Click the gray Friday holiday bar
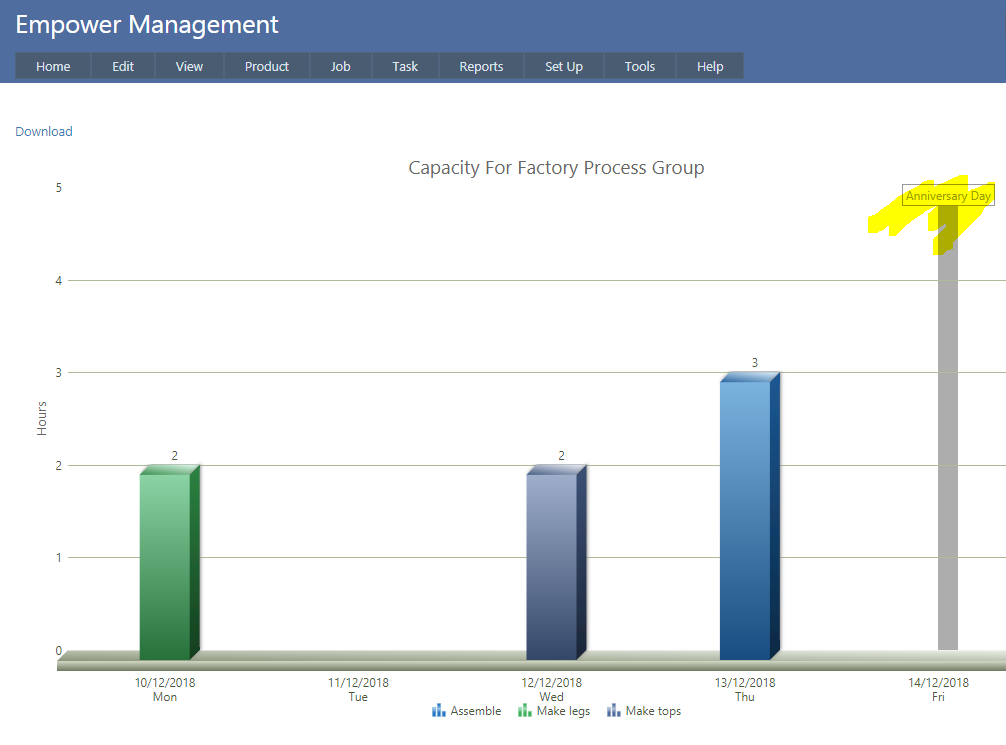Screen dimensions: 1006x745 [x=947, y=450]
